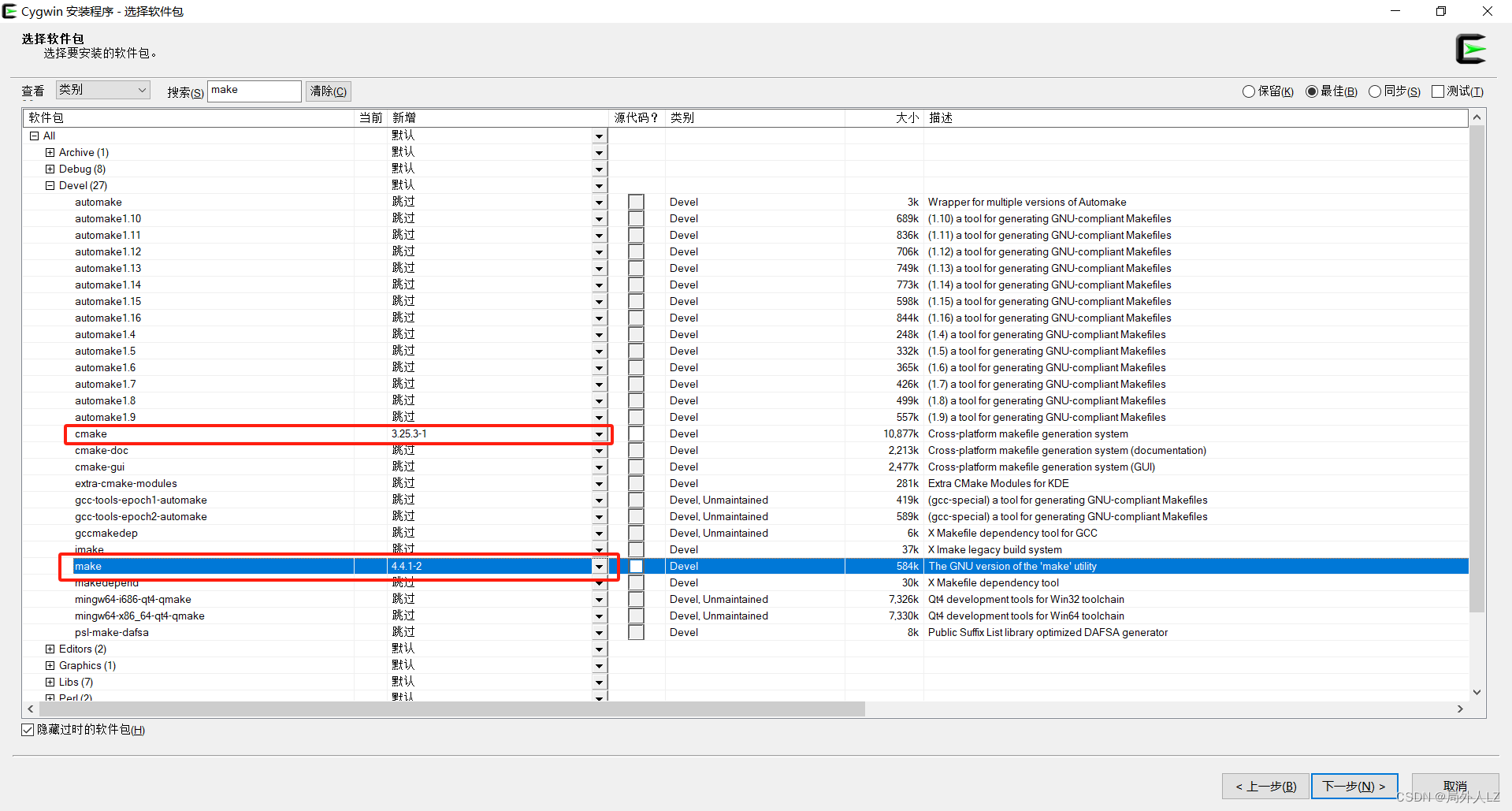Check source code box for make row
This screenshot has width=1512, height=811.
(x=636, y=567)
